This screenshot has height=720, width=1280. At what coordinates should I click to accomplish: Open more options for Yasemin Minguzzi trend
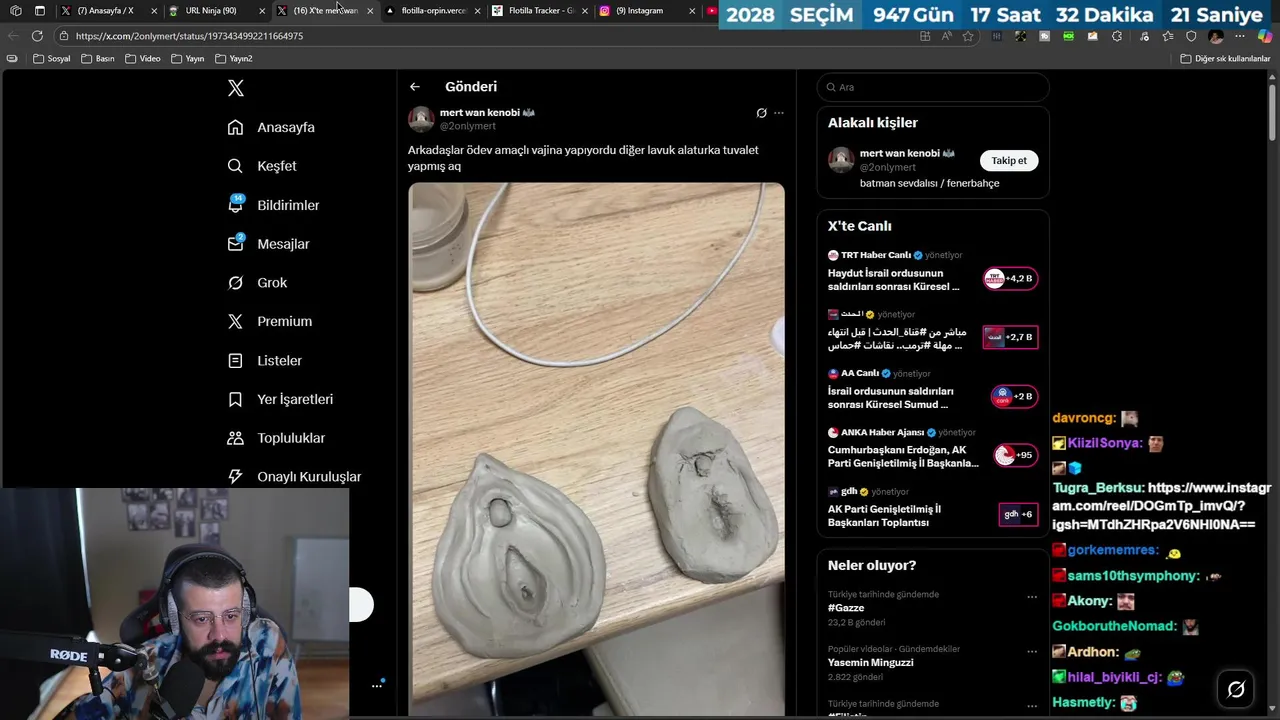pos(1032,651)
